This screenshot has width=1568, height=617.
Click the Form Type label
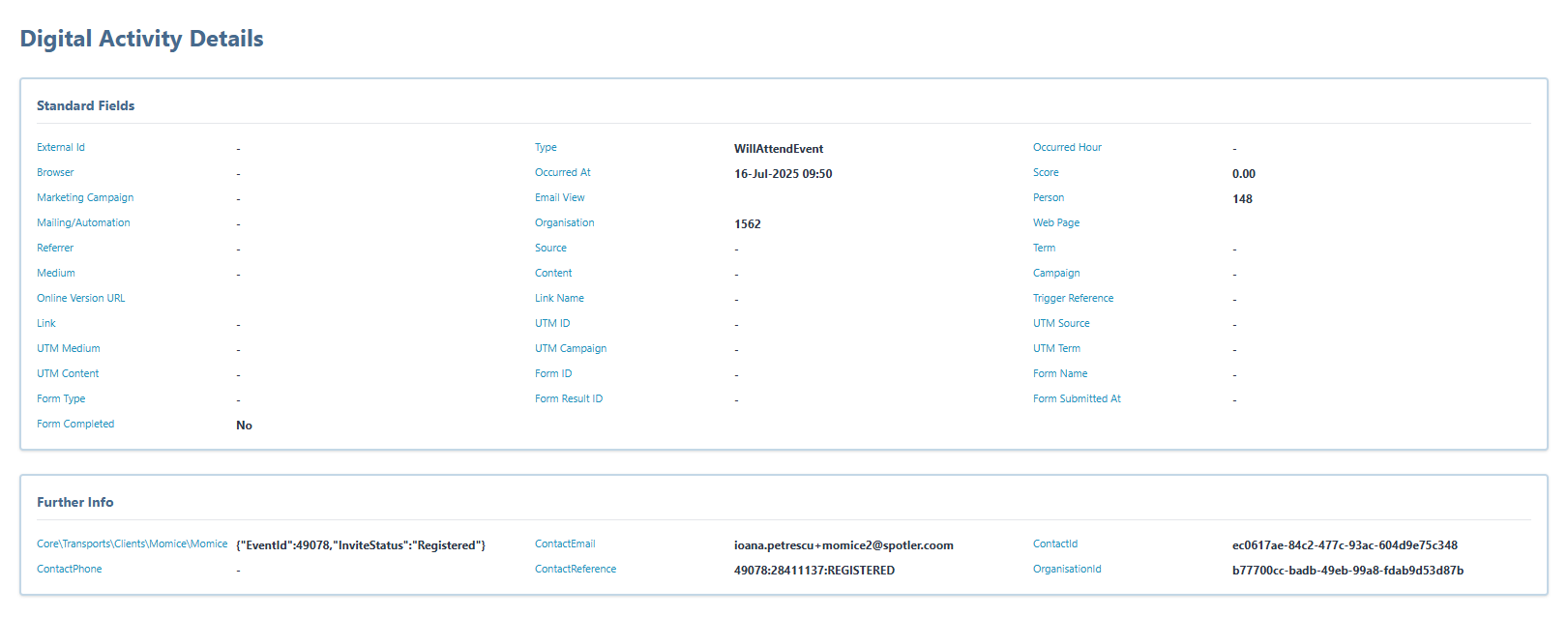pos(61,398)
